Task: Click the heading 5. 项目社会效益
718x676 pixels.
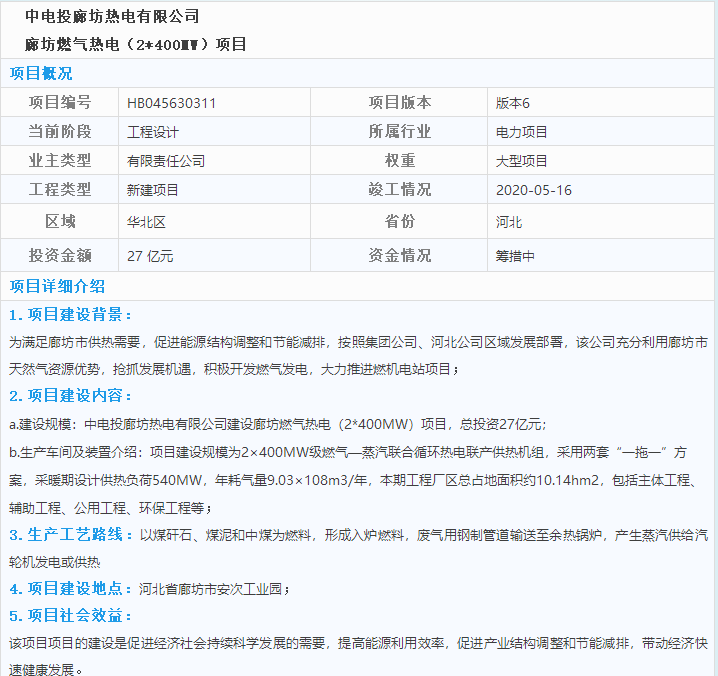Action: coord(71,615)
